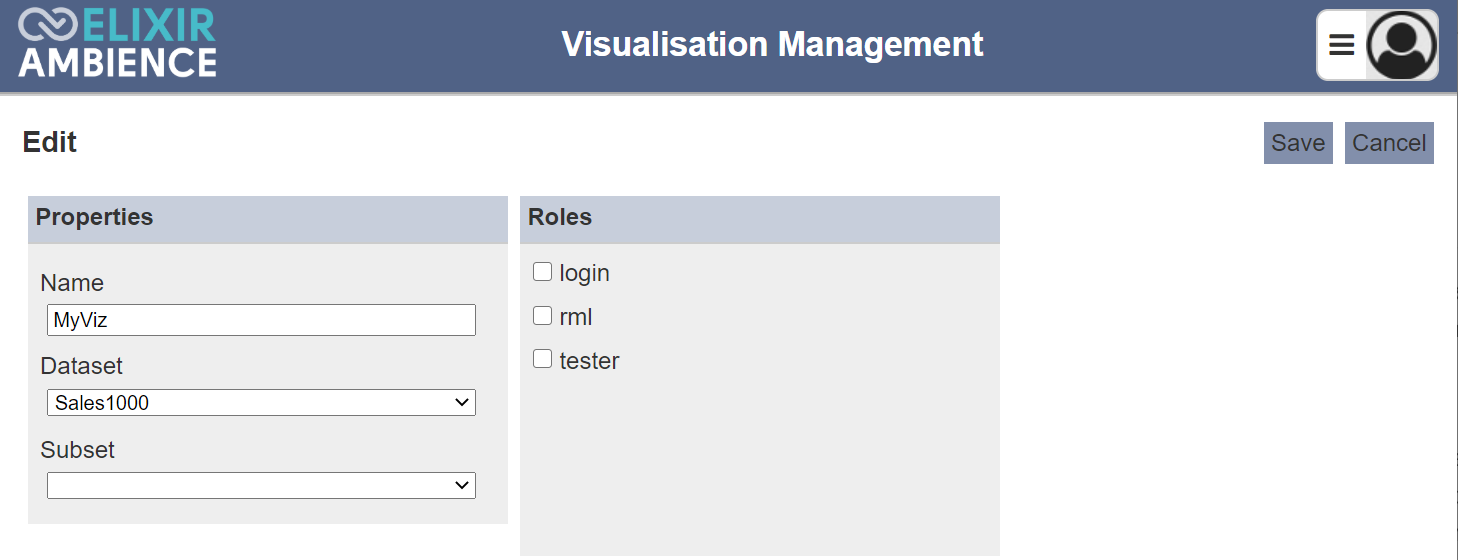Tick the rml role checkbox

point(542,316)
